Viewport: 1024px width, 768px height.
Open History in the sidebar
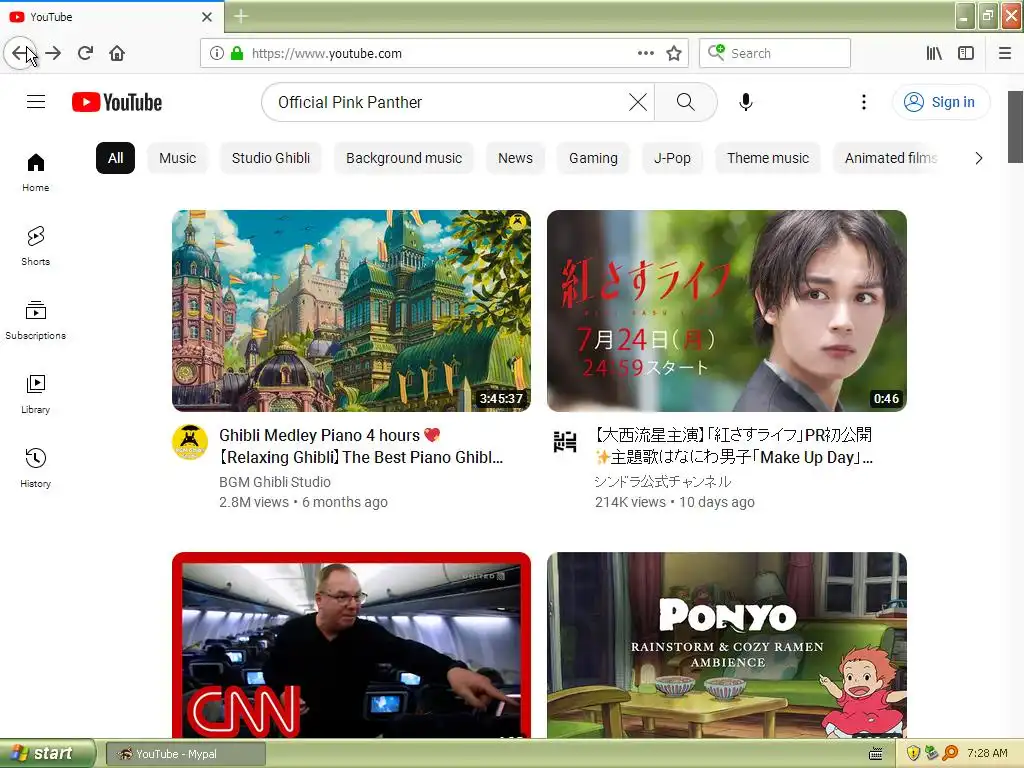point(36,468)
